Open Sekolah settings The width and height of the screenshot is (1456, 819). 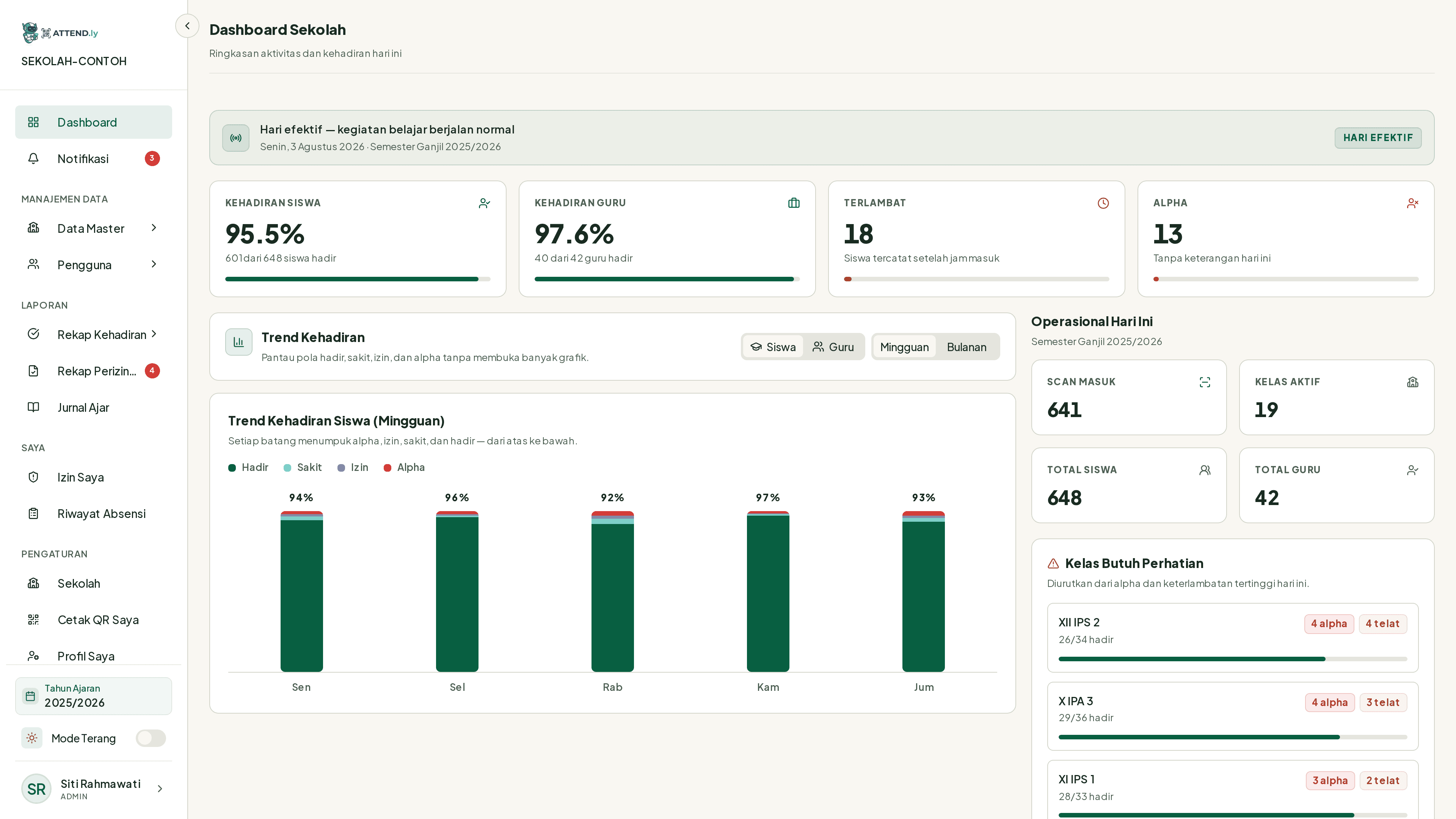click(94, 584)
